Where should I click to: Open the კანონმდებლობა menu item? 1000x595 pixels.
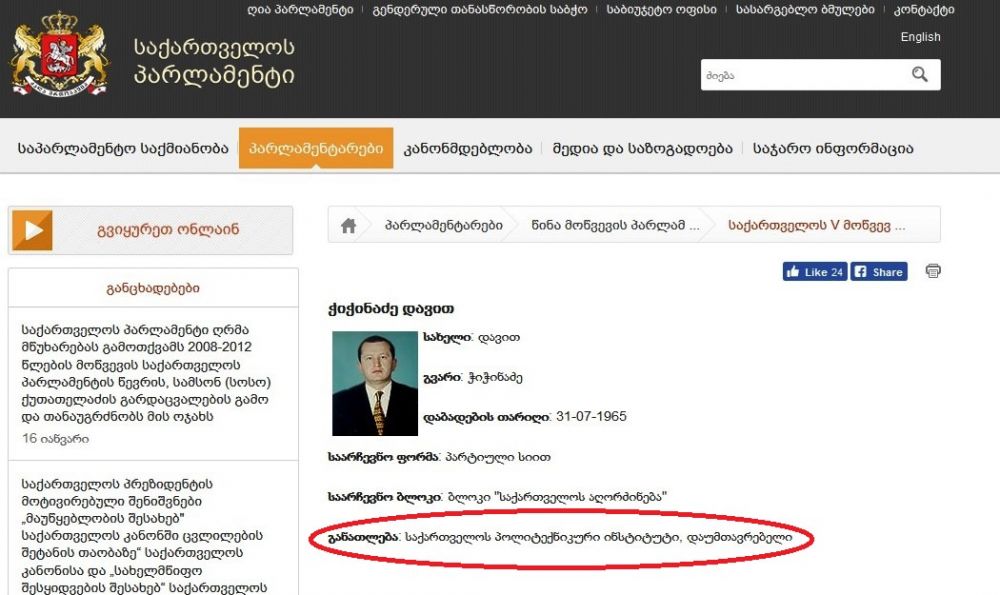(467, 149)
